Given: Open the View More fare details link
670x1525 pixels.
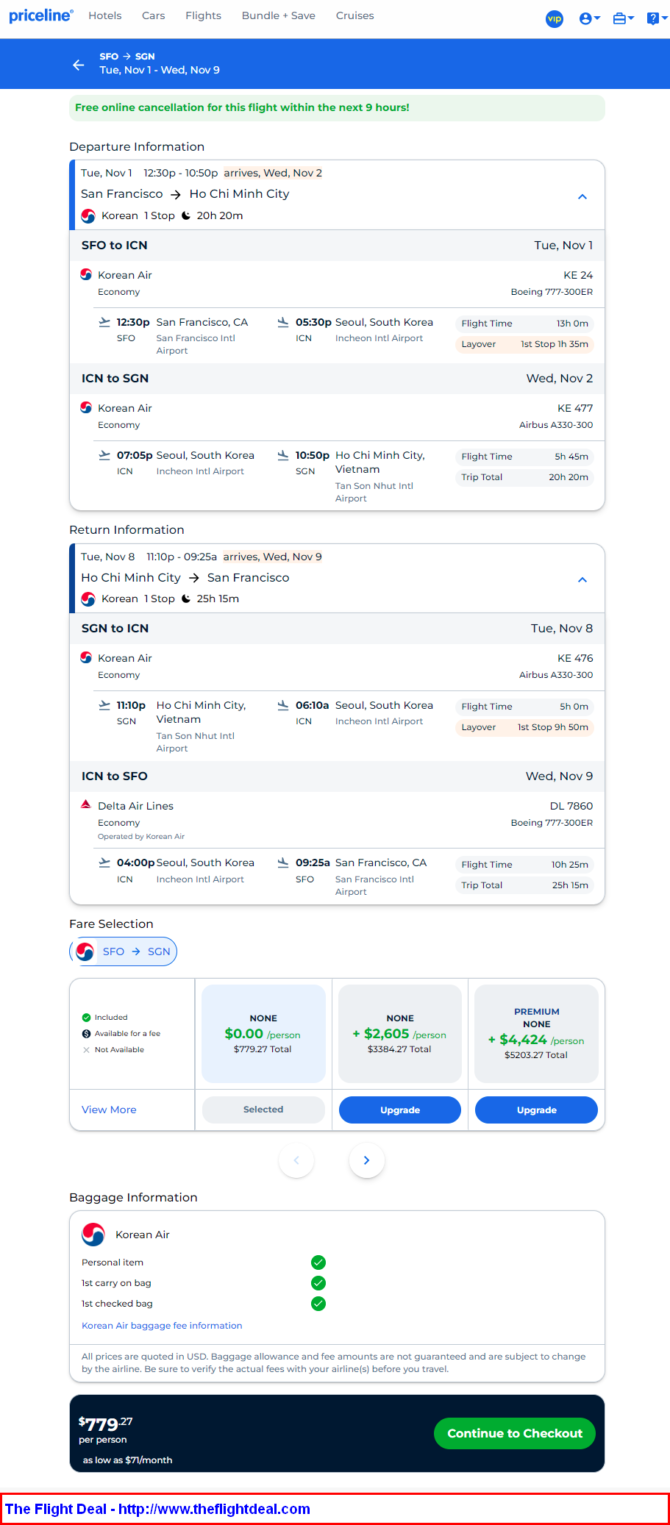Looking at the screenshot, I should tap(109, 1110).
